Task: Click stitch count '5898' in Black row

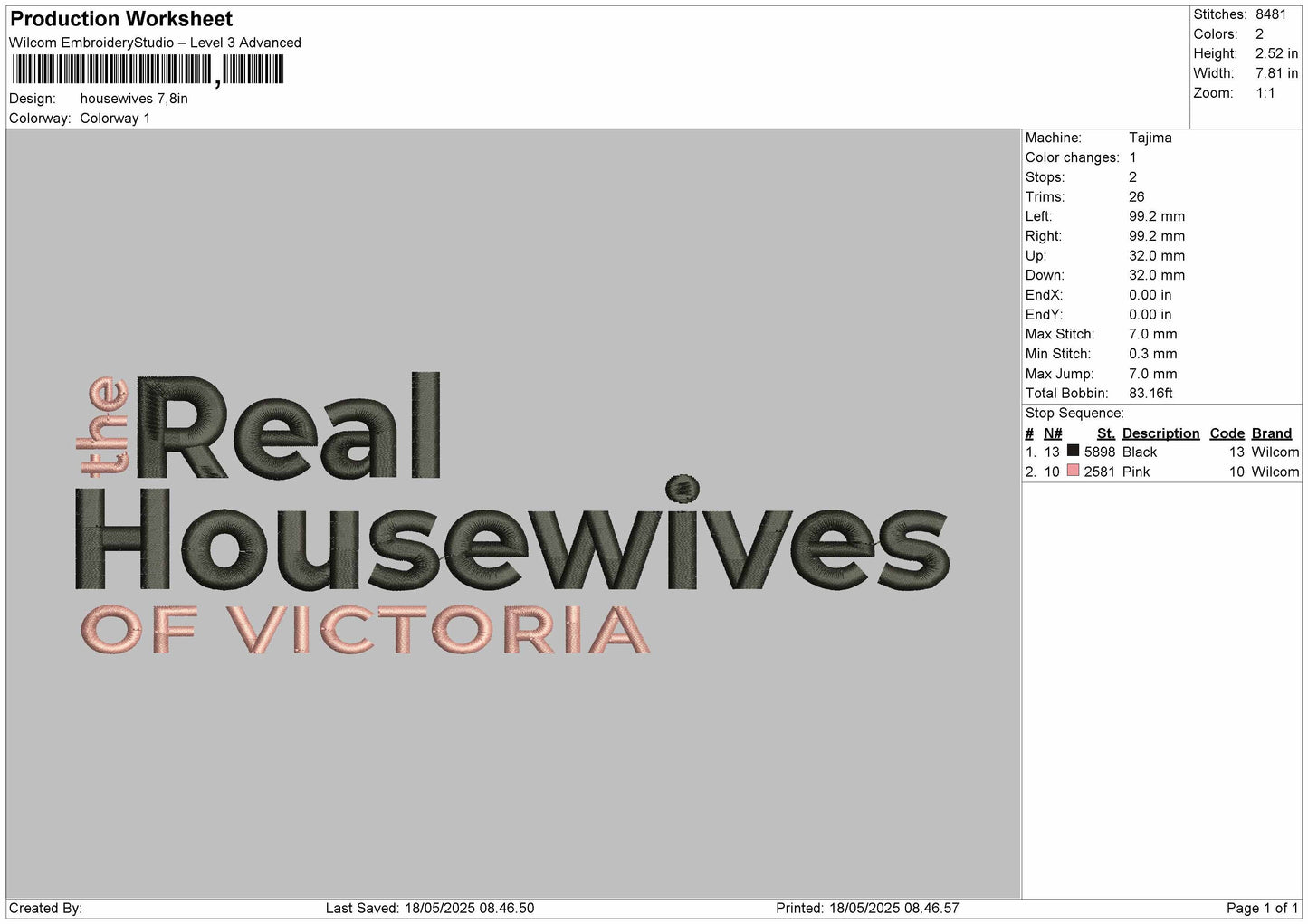Action: click(x=1100, y=452)
